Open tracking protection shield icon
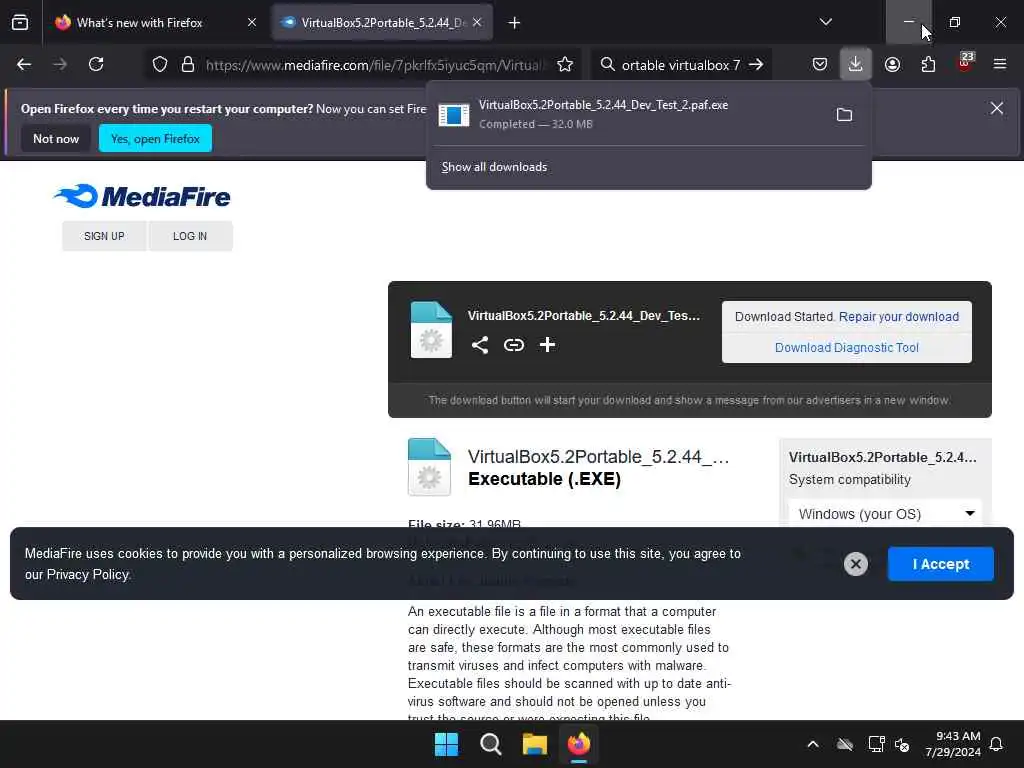 (x=160, y=65)
